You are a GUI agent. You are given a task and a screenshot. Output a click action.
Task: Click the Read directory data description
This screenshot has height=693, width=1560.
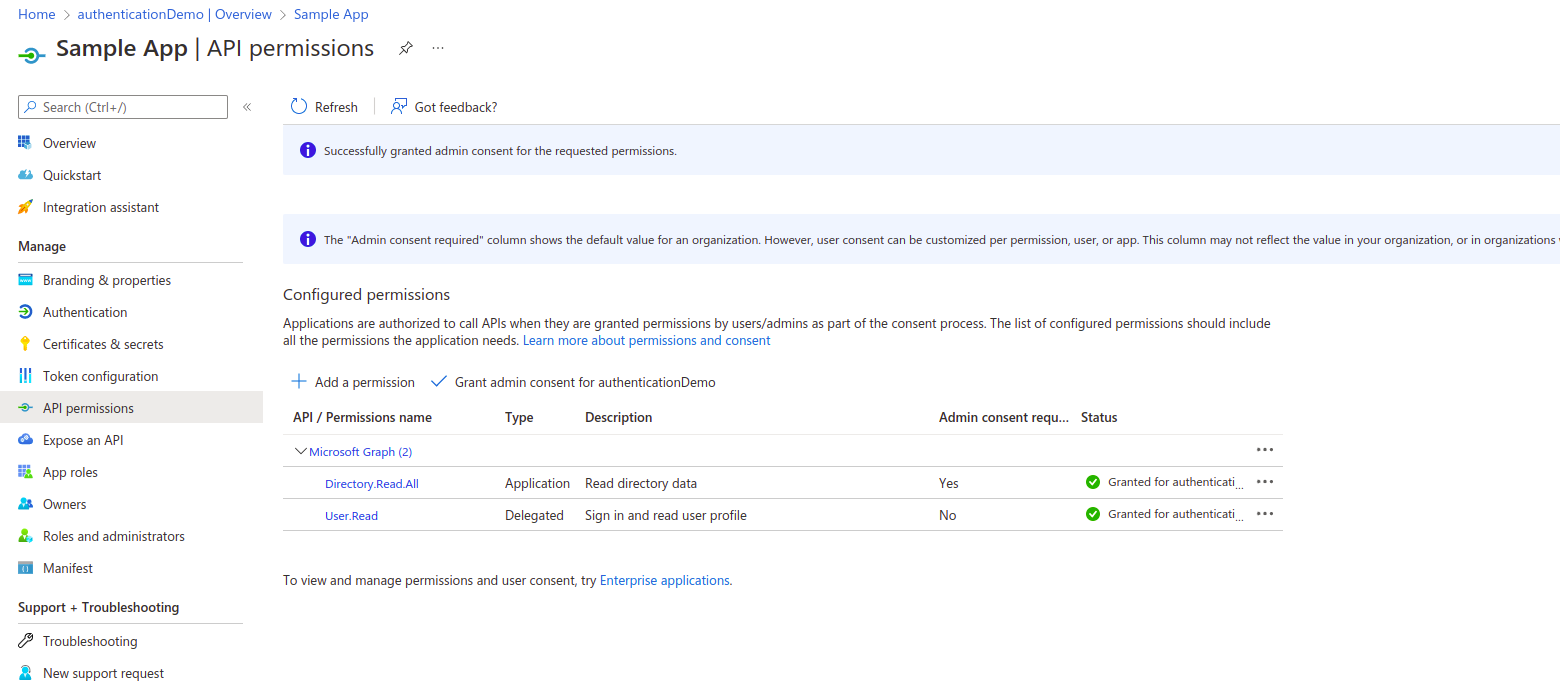[x=641, y=483]
